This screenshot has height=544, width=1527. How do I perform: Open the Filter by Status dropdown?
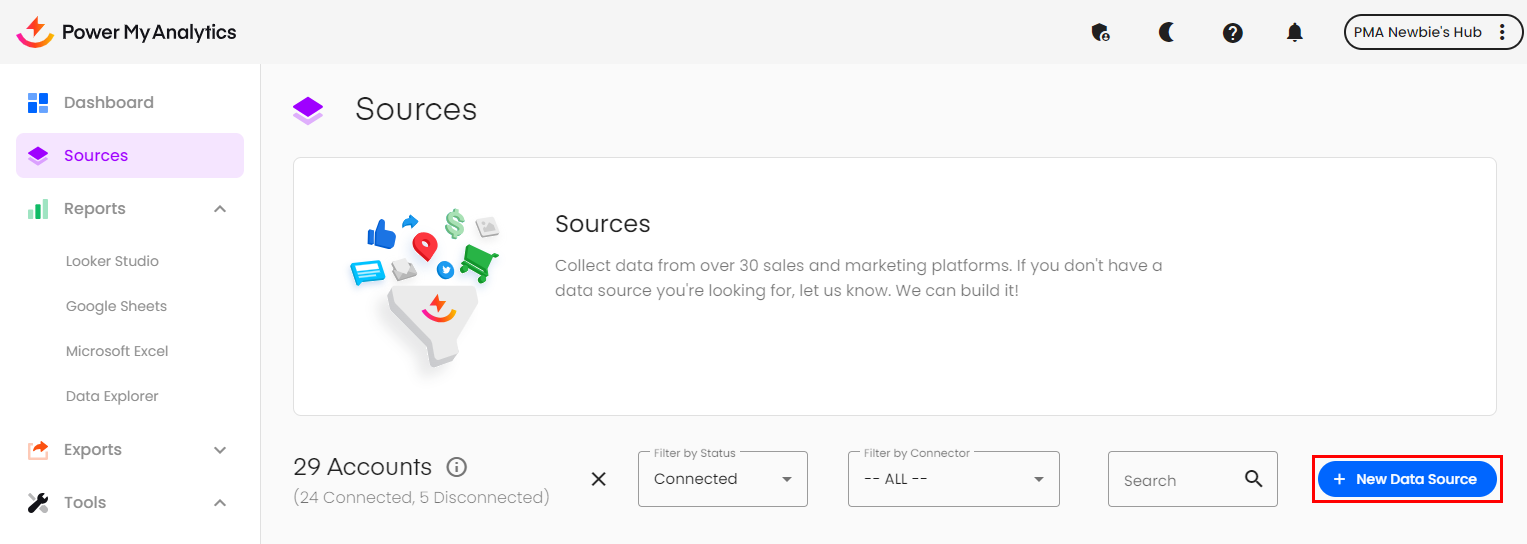[722, 479]
